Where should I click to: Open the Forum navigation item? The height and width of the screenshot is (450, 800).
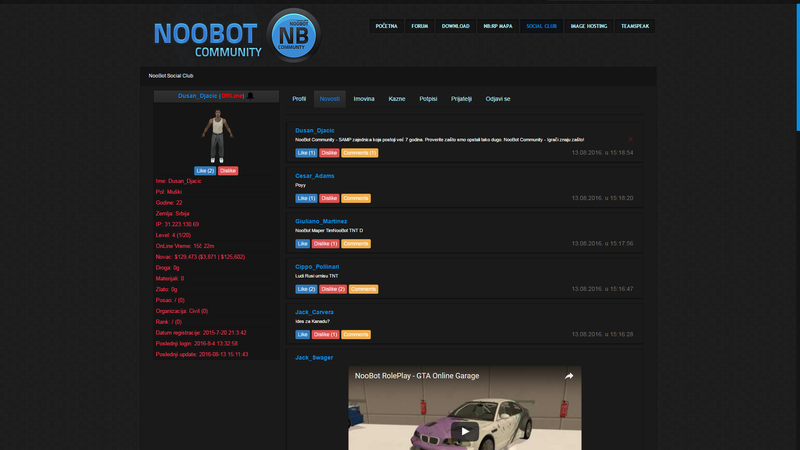419,26
